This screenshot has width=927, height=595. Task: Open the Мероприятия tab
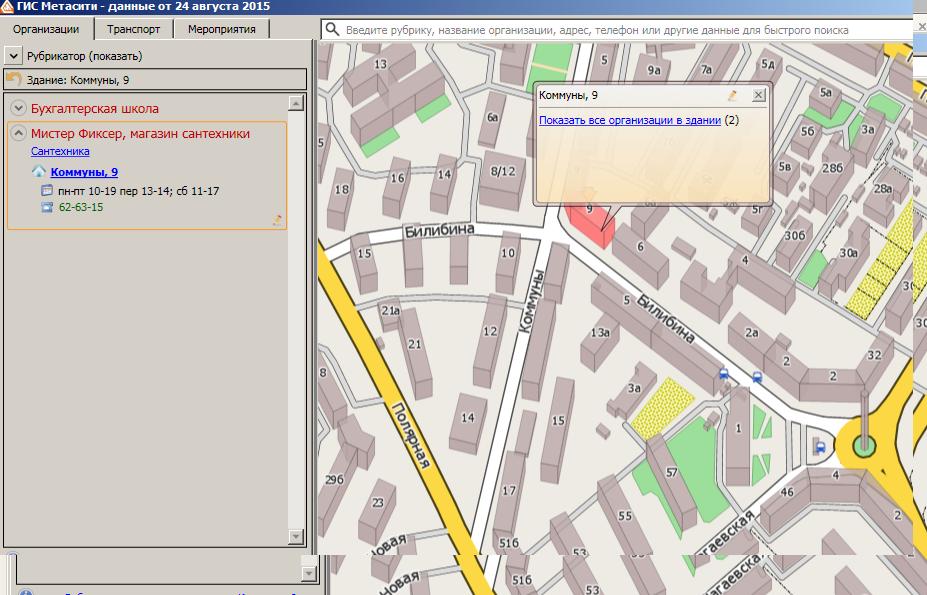[x=221, y=29]
